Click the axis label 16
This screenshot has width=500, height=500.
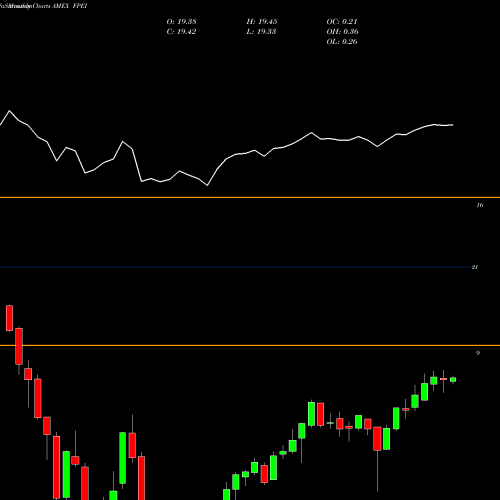pos(480,205)
